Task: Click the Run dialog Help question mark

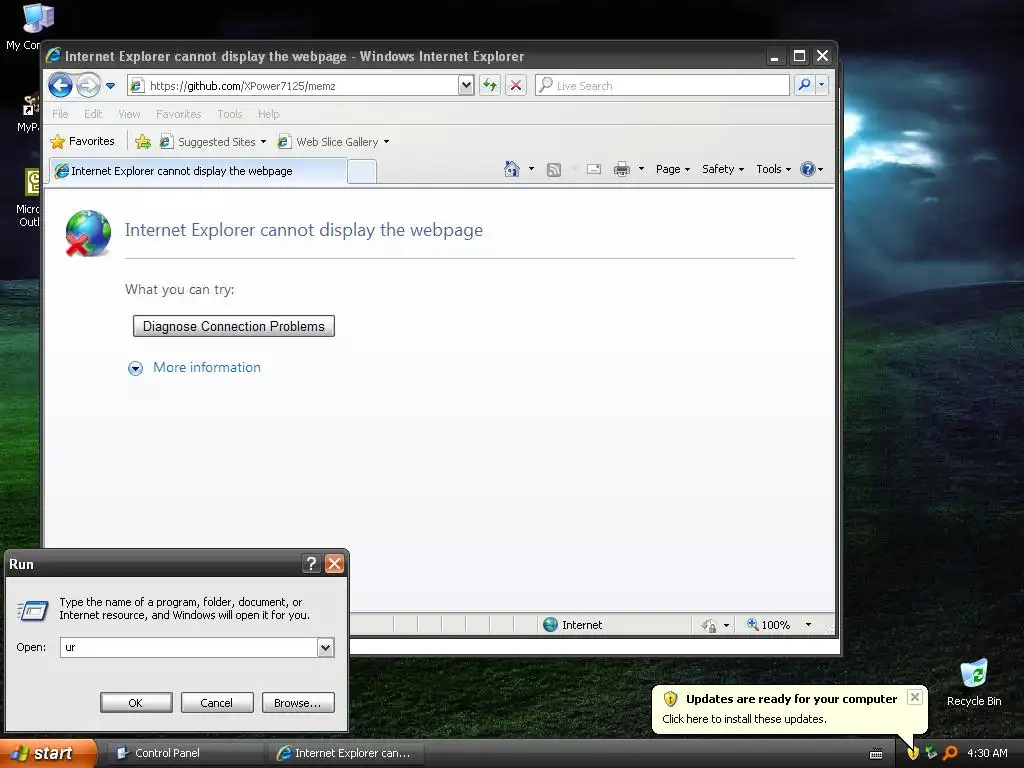Action: 312,564
